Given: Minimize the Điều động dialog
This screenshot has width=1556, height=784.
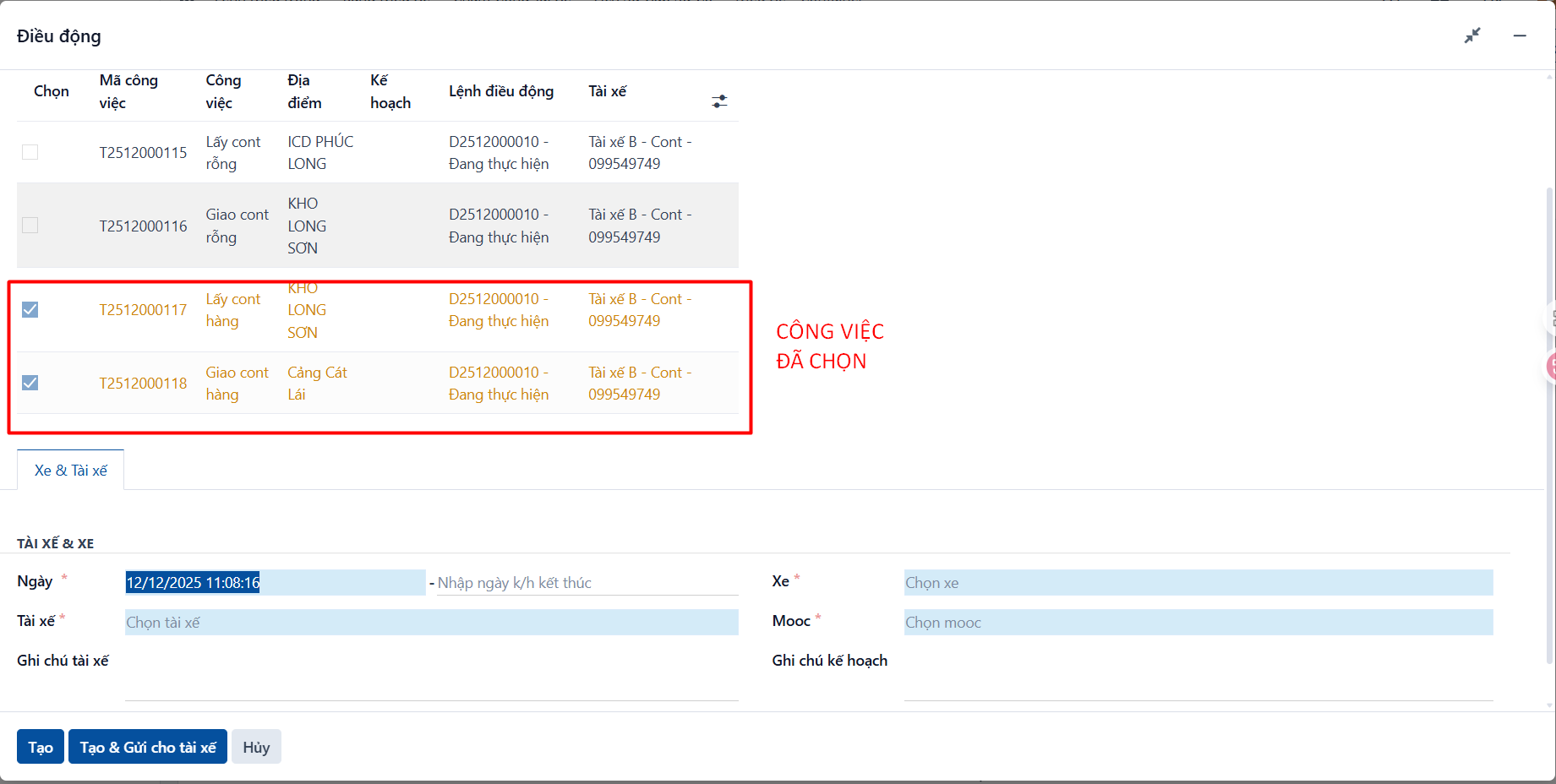Looking at the screenshot, I should pyautogui.click(x=1520, y=35).
